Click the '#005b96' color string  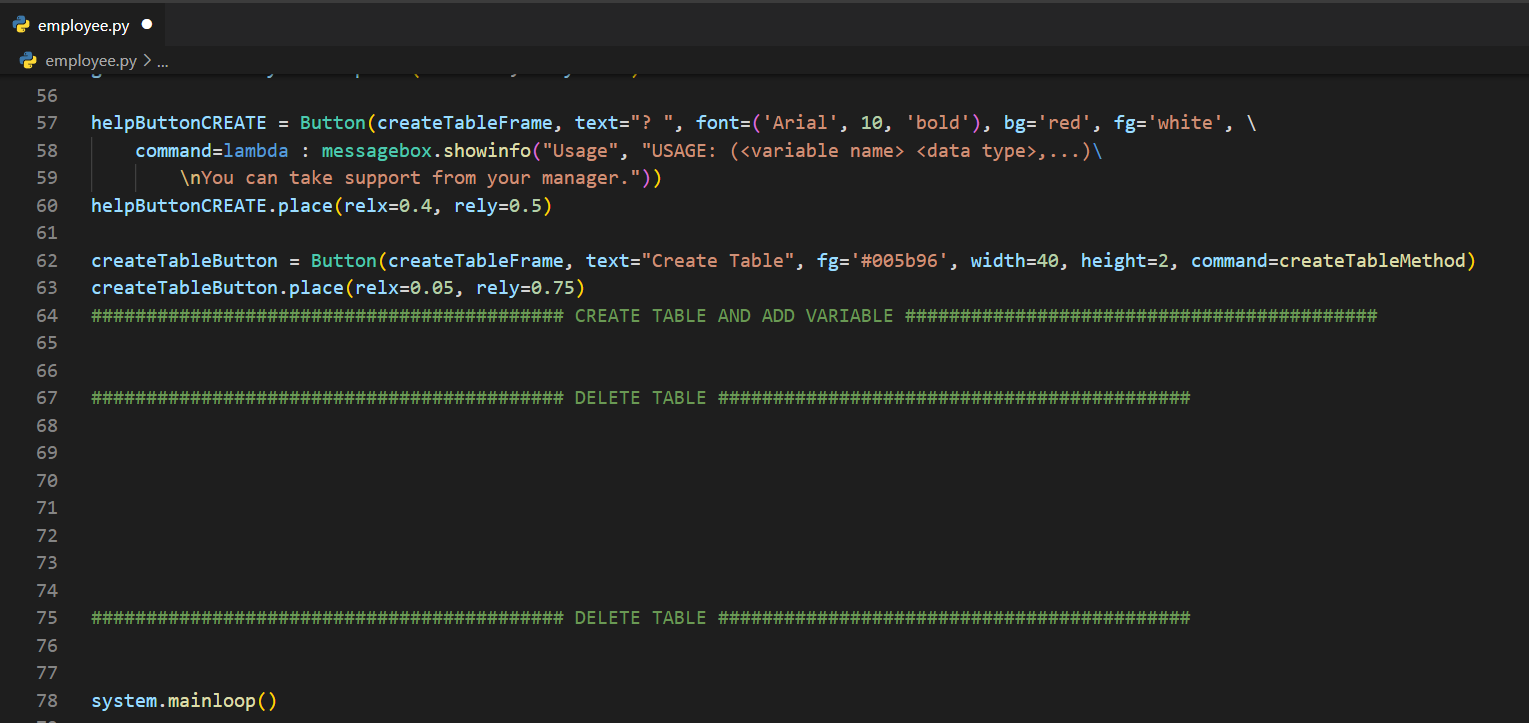[898, 261]
